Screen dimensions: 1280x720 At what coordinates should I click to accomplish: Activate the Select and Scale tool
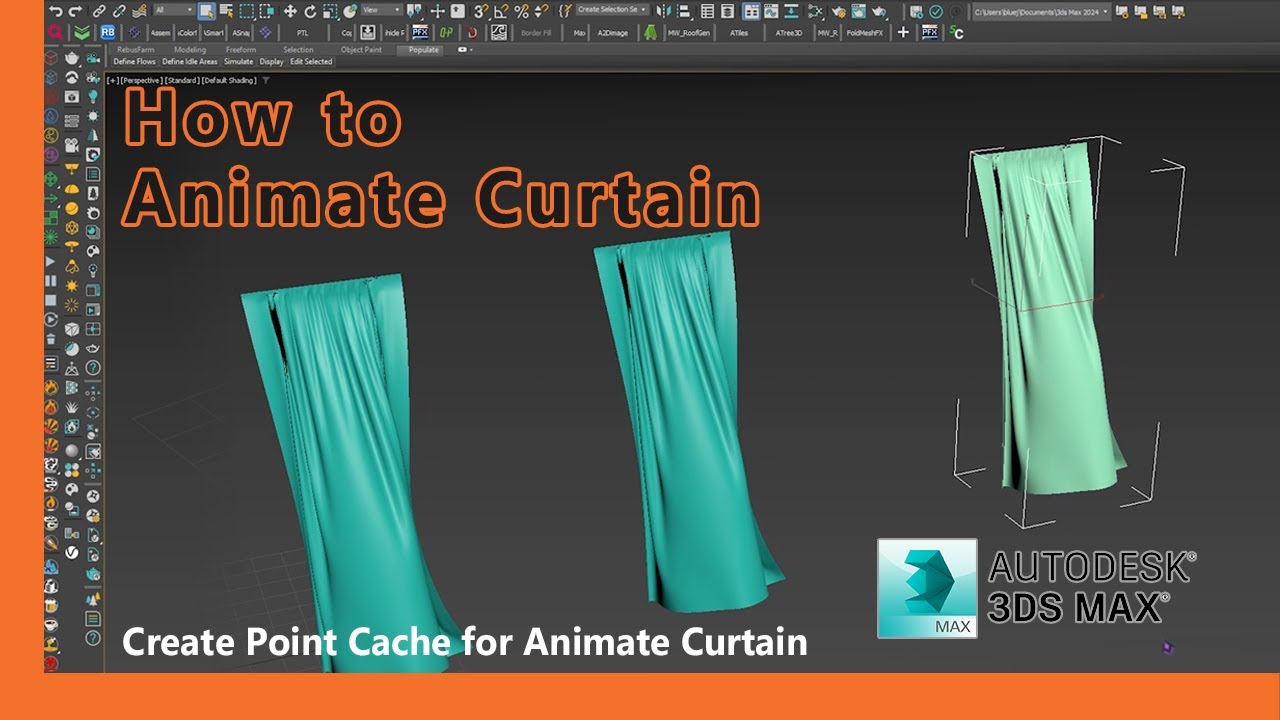330,11
